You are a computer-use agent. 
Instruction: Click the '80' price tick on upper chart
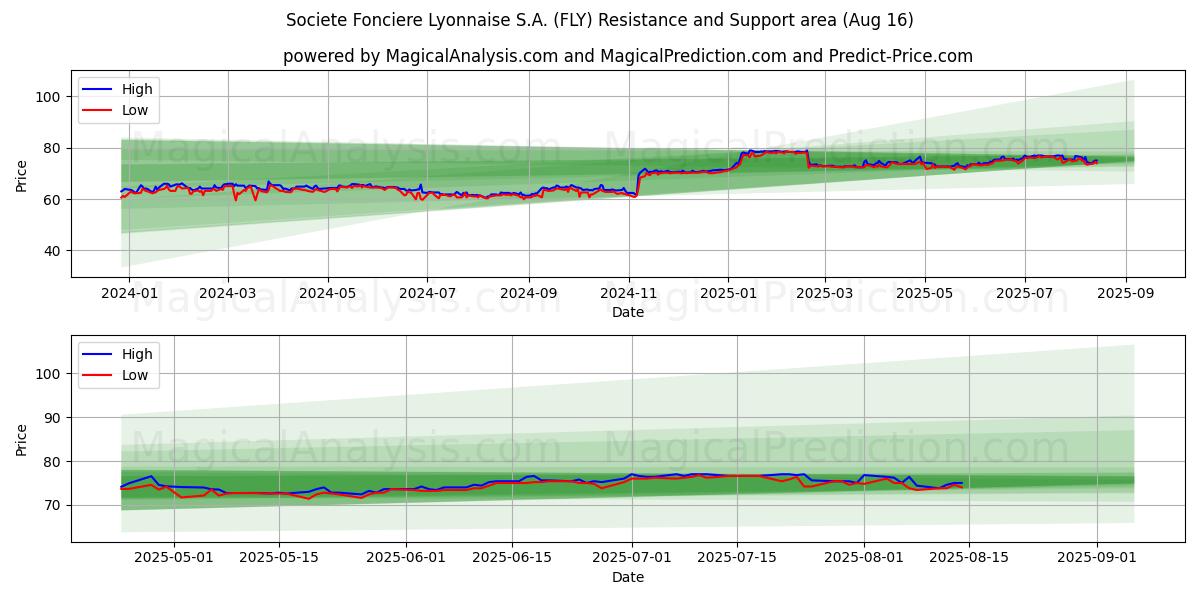click(x=54, y=148)
